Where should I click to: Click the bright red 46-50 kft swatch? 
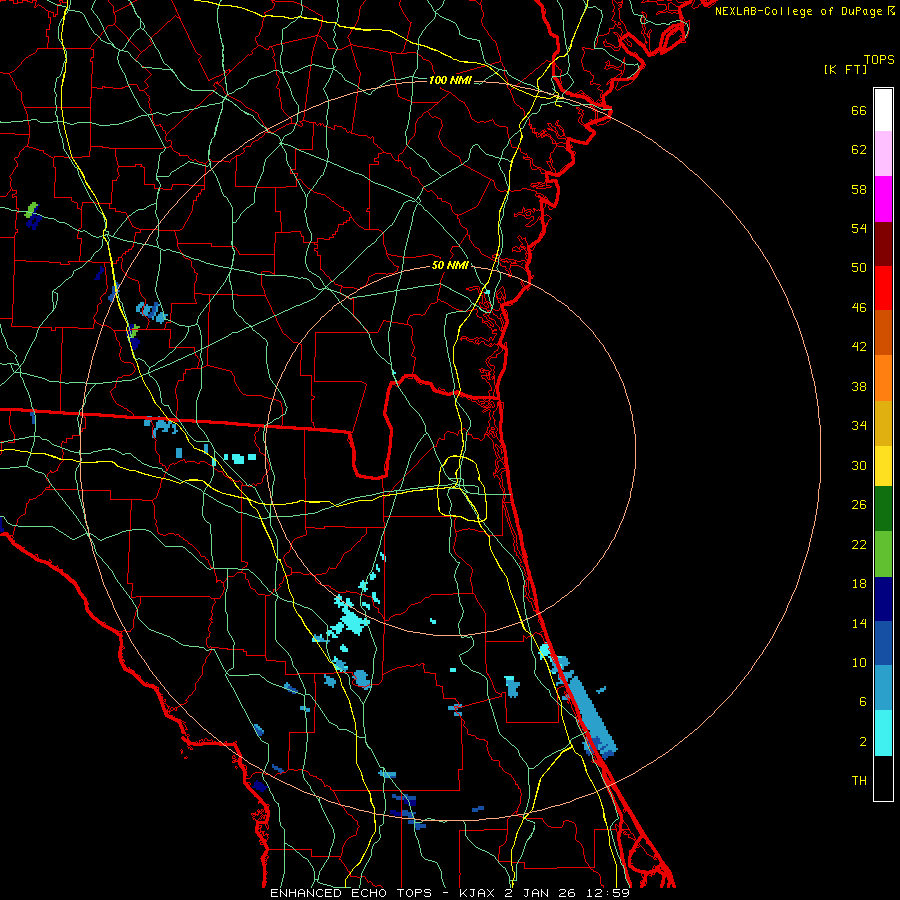pos(883,288)
